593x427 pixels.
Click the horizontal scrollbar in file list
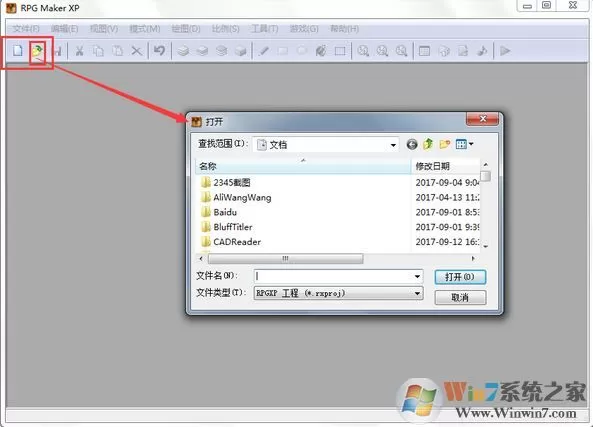(286, 259)
